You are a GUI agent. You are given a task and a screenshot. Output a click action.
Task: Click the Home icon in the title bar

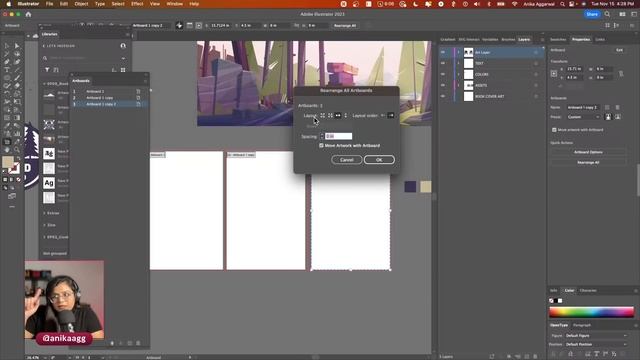(28, 14)
